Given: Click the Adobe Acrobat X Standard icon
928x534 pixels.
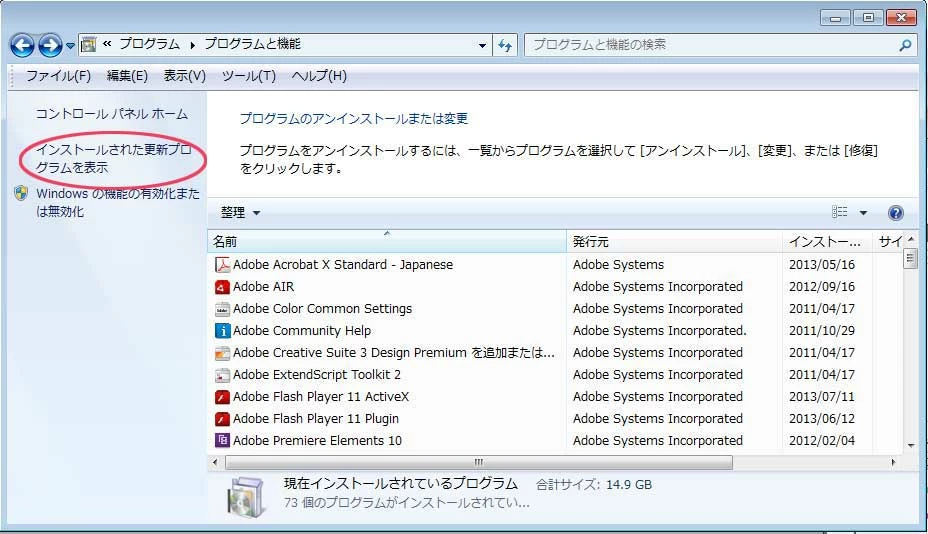Looking at the screenshot, I should [222, 265].
